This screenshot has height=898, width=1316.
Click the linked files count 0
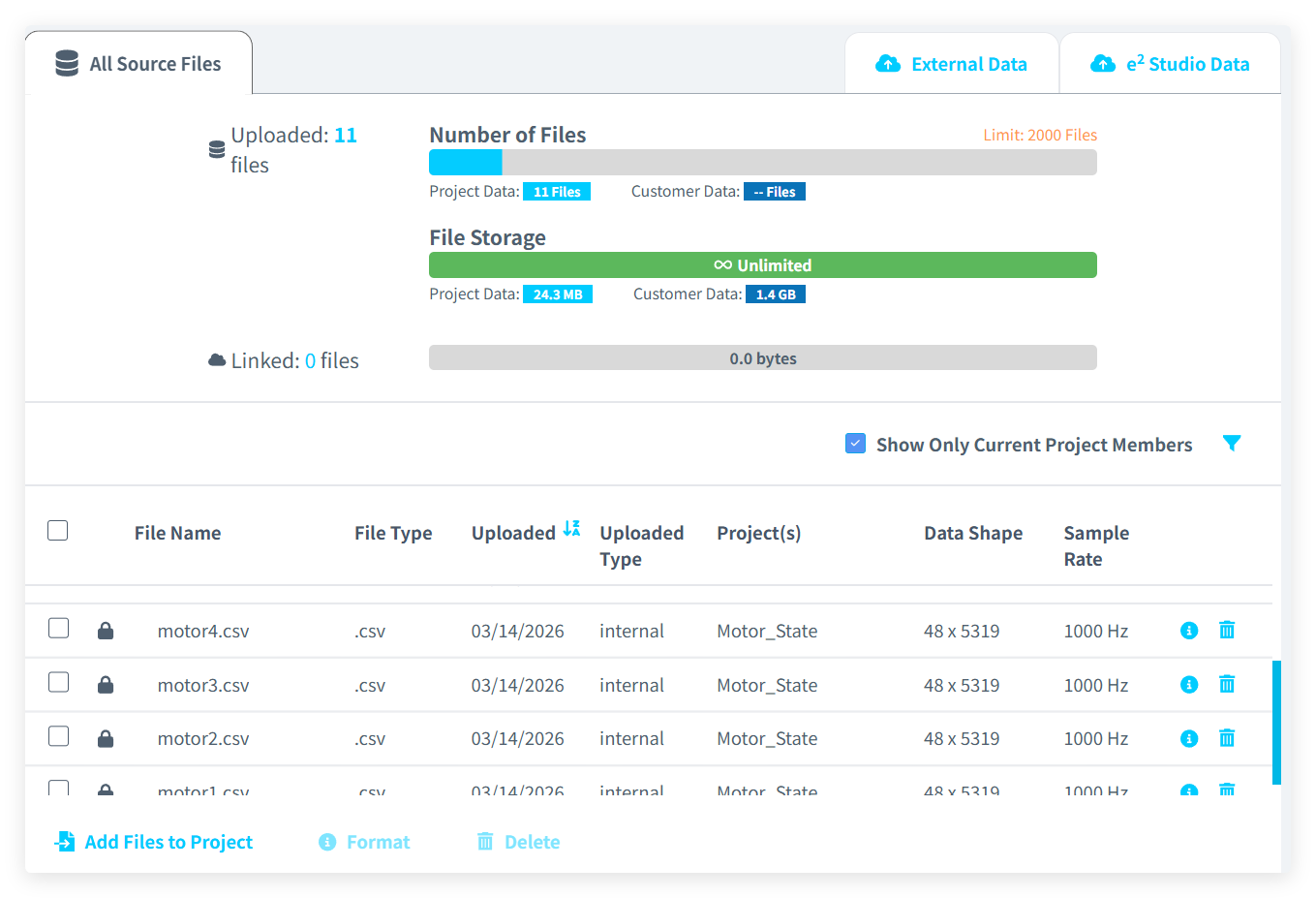tap(310, 360)
